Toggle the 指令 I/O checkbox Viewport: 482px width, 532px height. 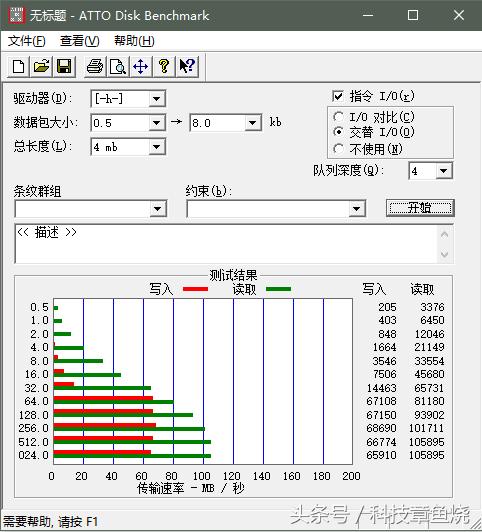click(338, 96)
